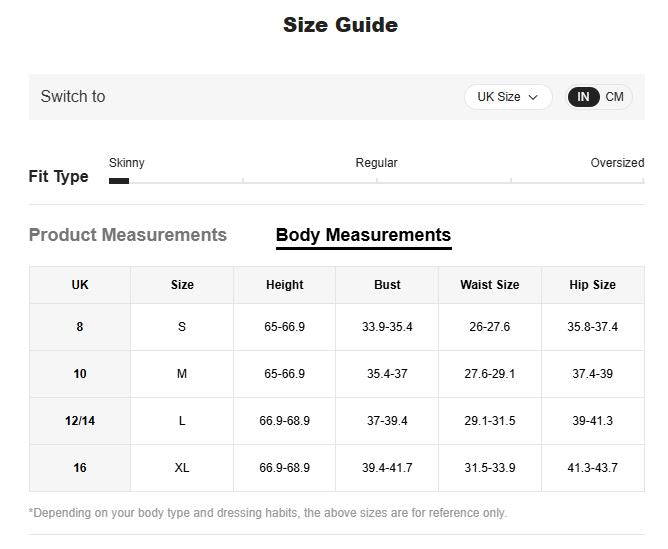668x549 pixels.
Task: Click the XL size cell
Action: click(x=182, y=468)
